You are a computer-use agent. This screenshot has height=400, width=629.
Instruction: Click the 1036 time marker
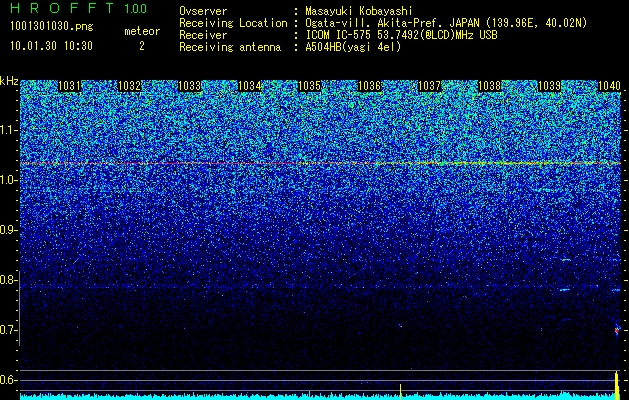(x=369, y=86)
